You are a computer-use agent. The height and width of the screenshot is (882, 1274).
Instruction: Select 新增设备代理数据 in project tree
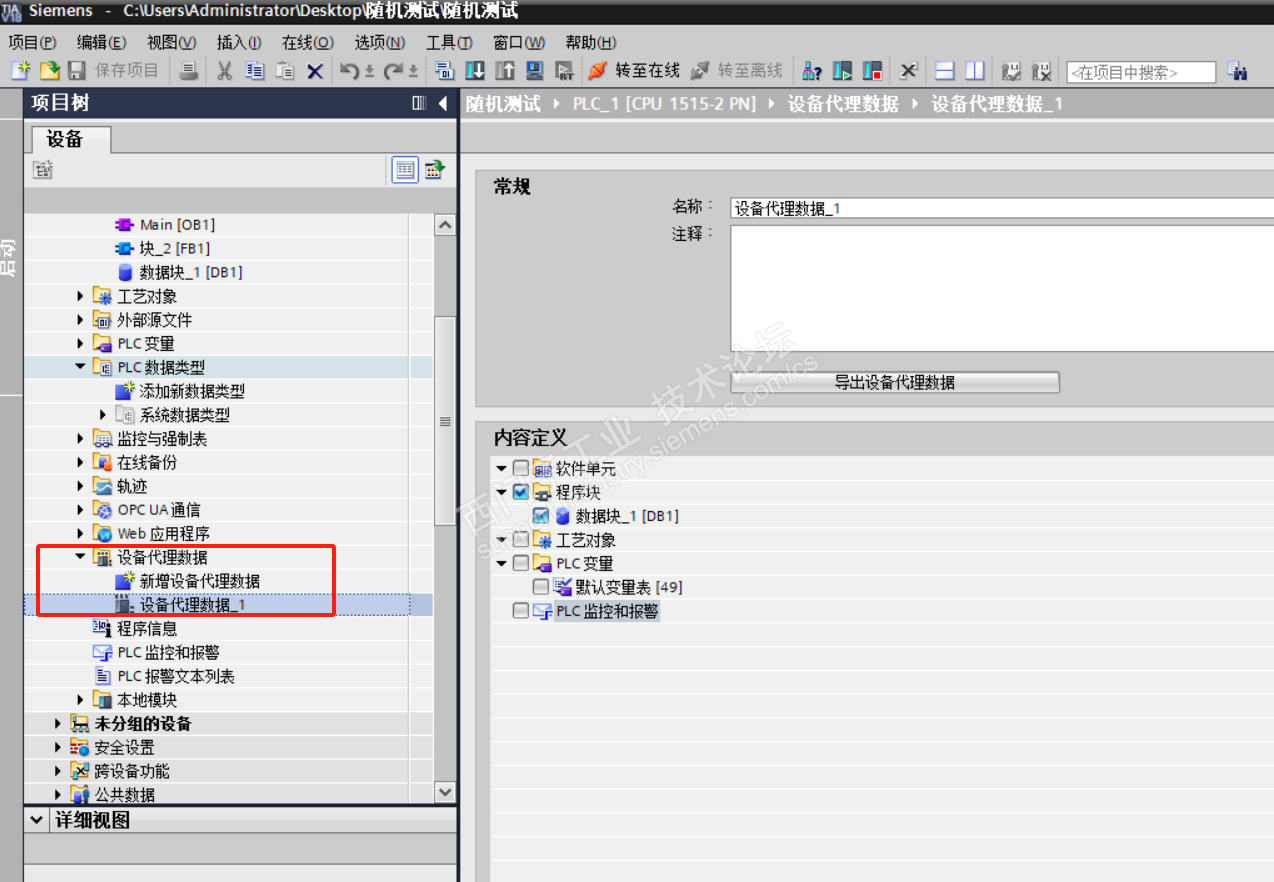(x=200, y=581)
